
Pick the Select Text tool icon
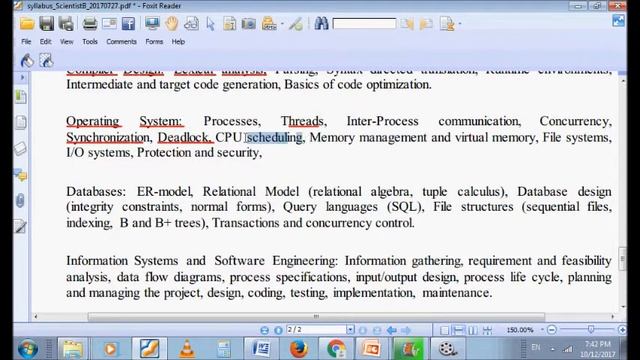[x=229, y=24]
